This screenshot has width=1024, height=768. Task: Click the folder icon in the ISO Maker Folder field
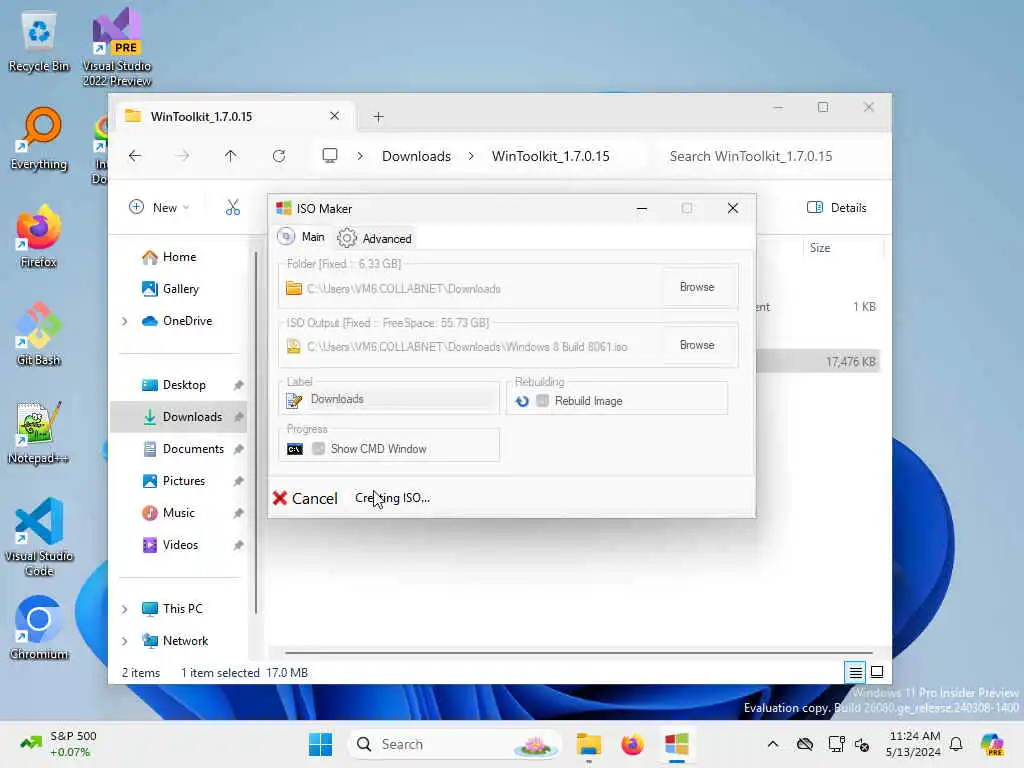[x=294, y=289]
